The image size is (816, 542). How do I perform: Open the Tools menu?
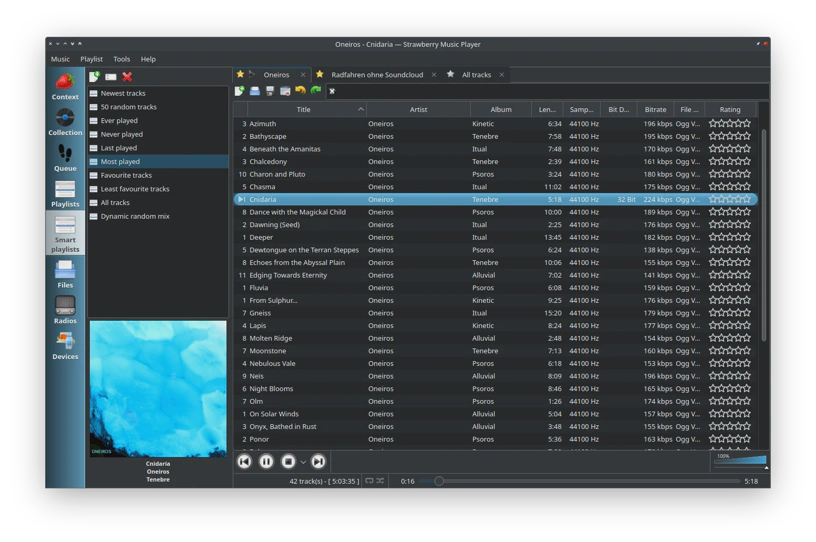click(122, 59)
